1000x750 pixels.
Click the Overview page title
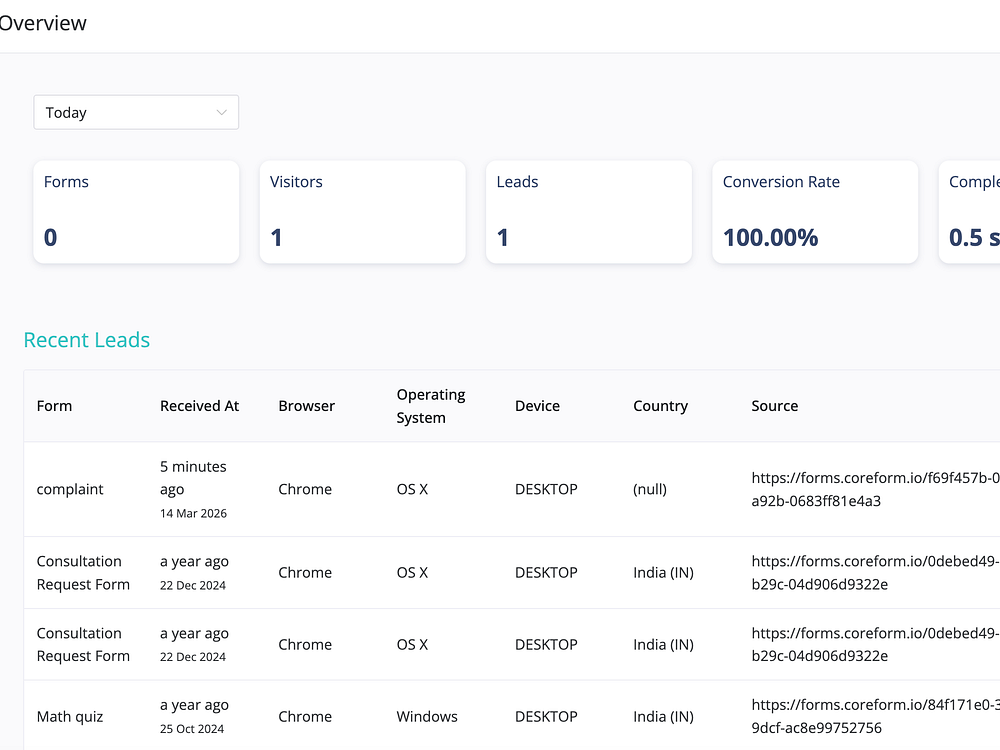point(43,23)
